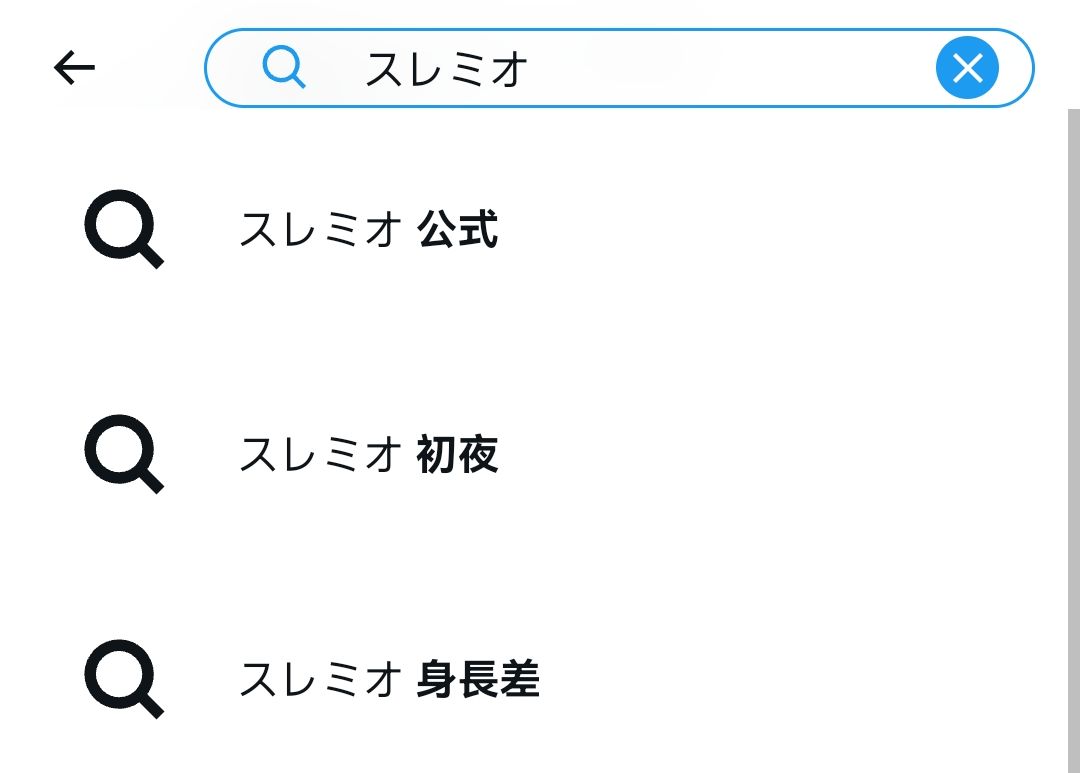Click the vertical scrollbar on the right edge

pyautogui.click(x=1073, y=440)
